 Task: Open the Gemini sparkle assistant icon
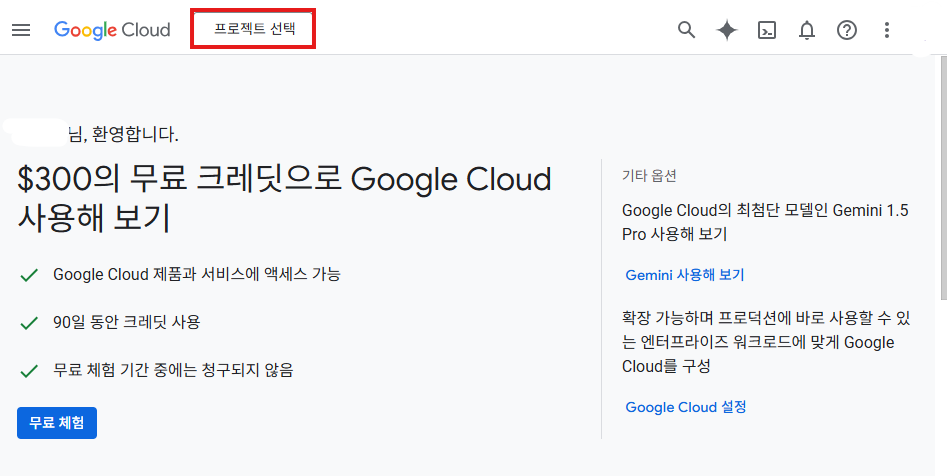tap(727, 30)
